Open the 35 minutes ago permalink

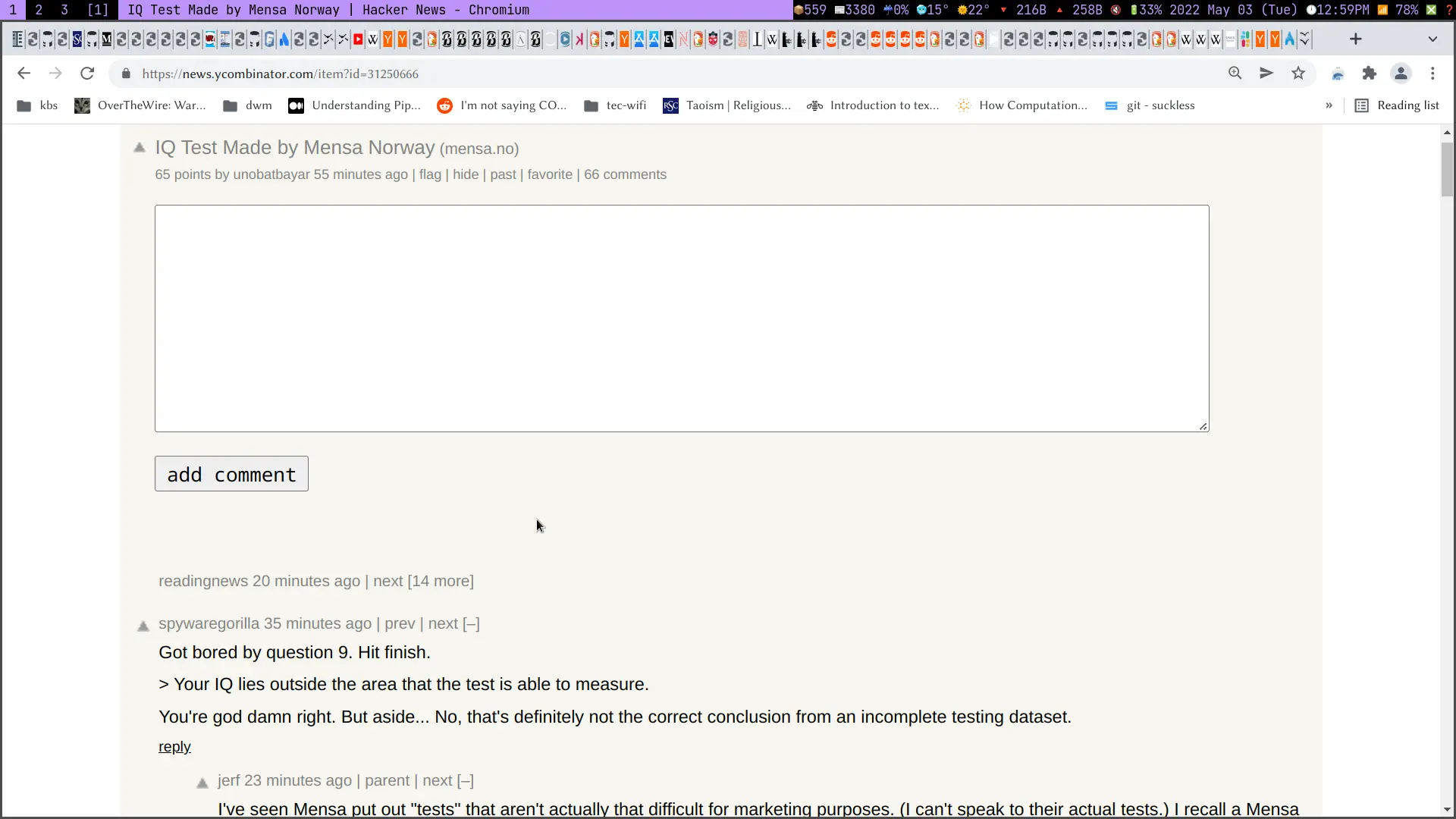click(x=318, y=624)
